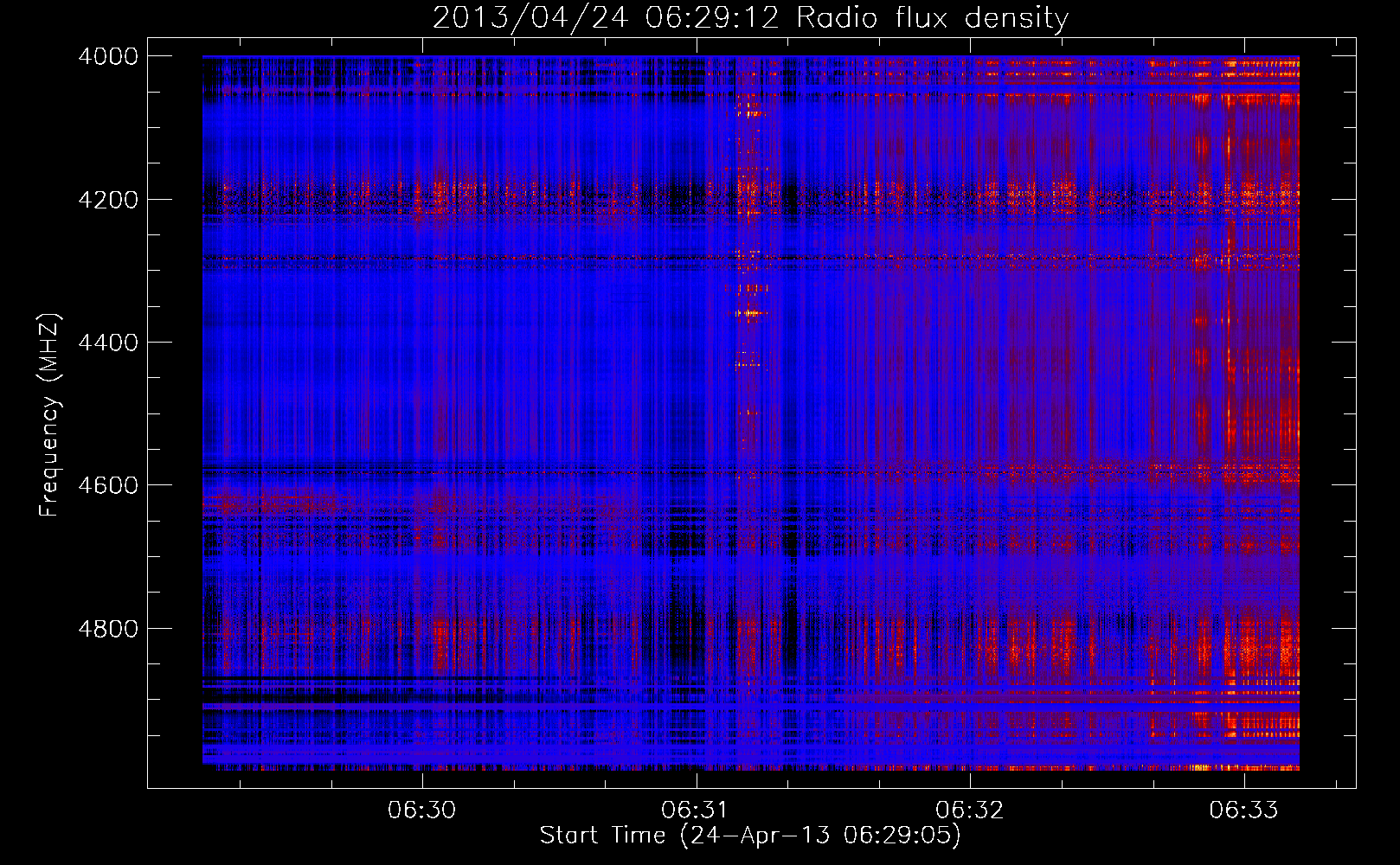Select the 4800 frequency axis label
The height and width of the screenshot is (865, 1400).
108,628
